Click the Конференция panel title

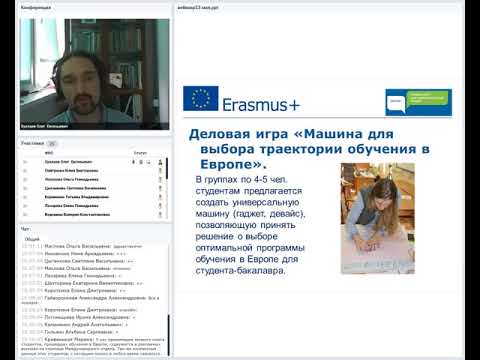pyautogui.click(x=36, y=7)
